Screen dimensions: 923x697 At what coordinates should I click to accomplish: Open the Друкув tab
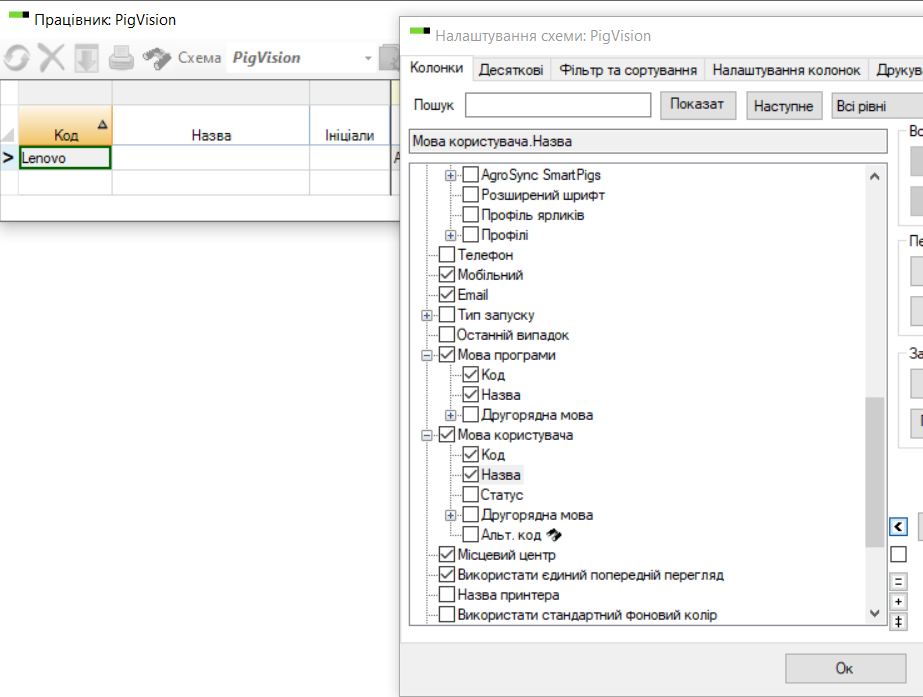(x=897, y=70)
